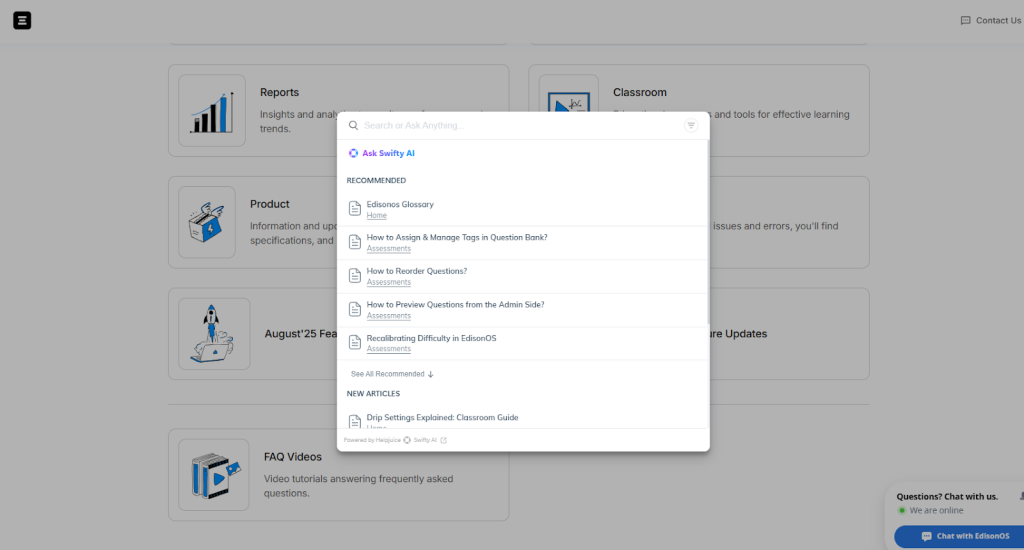Click the Swifty AI sparkle icon
Image resolution: width=1024 pixels, height=550 pixels.
pos(353,153)
